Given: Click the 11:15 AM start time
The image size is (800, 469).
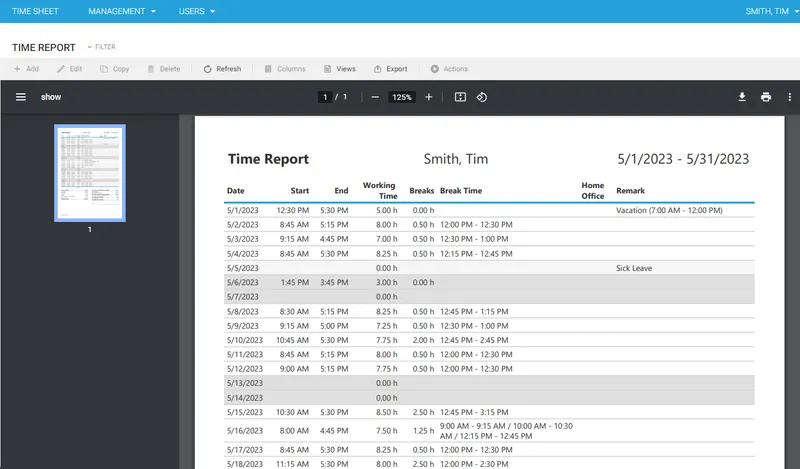Looking at the screenshot, I should coord(293,464).
